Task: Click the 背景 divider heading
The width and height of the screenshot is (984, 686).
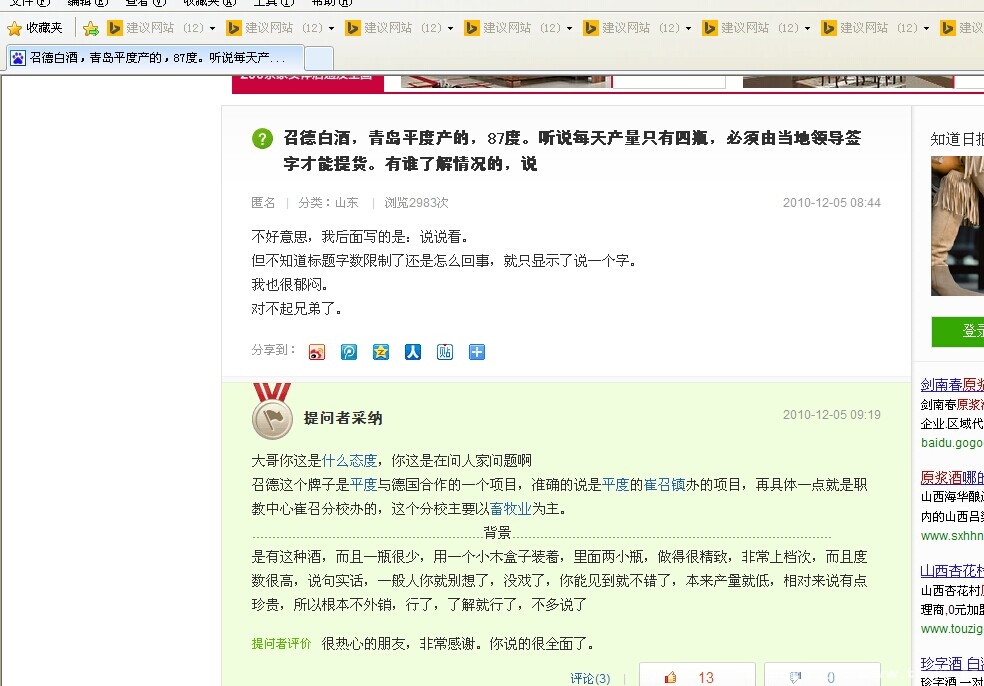Action: 497,533
